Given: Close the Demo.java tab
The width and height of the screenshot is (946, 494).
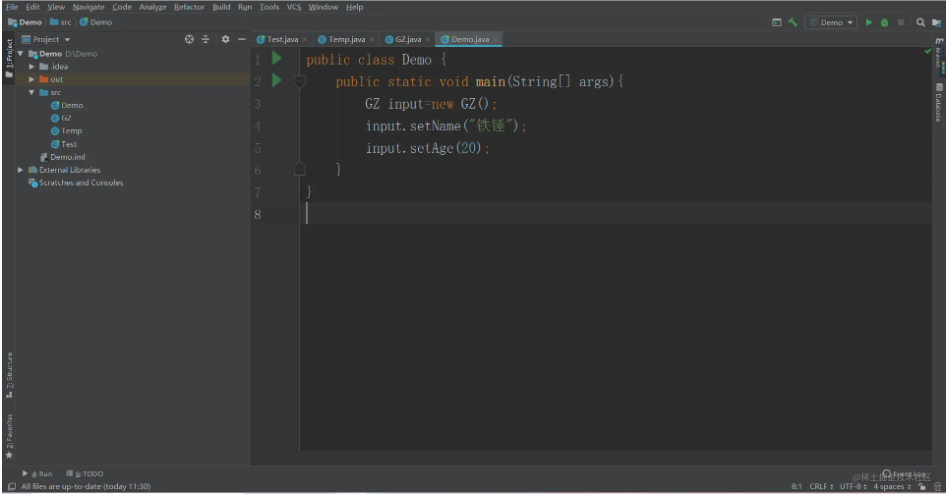Looking at the screenshot, I should click(495, 40).
